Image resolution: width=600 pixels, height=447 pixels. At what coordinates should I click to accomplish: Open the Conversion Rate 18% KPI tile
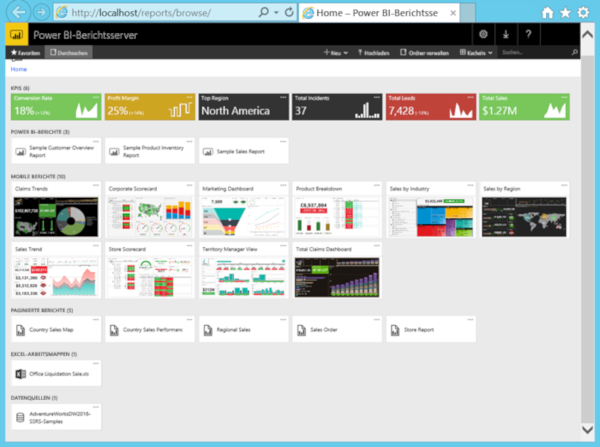click(x=56, y=107)
